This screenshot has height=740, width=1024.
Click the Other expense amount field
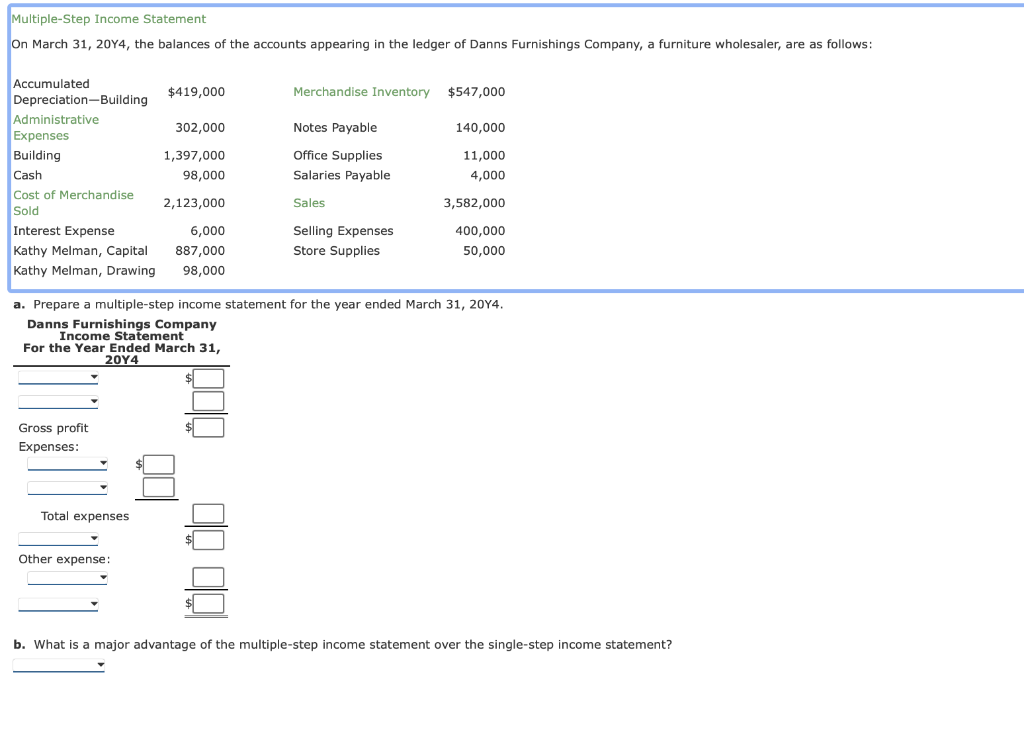(208, 577)
